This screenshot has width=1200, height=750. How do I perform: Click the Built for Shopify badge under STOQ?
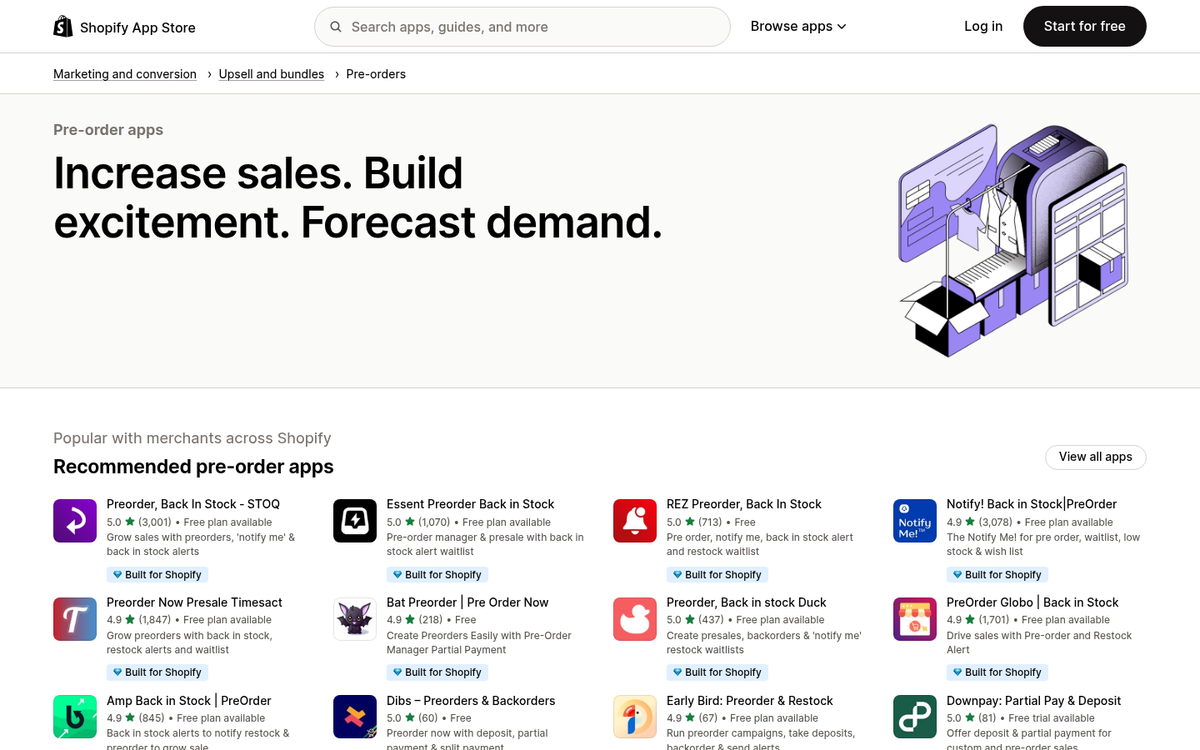point(156,574)
